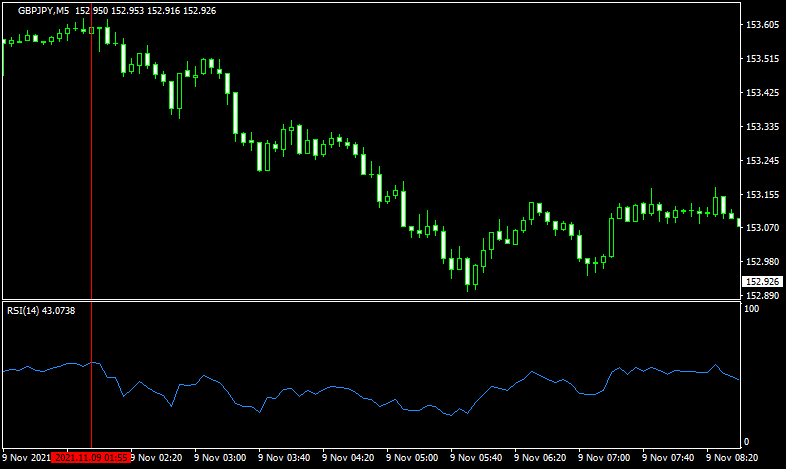
Task: Click the 152.953 high value in chart header
Action: [127, 11]
